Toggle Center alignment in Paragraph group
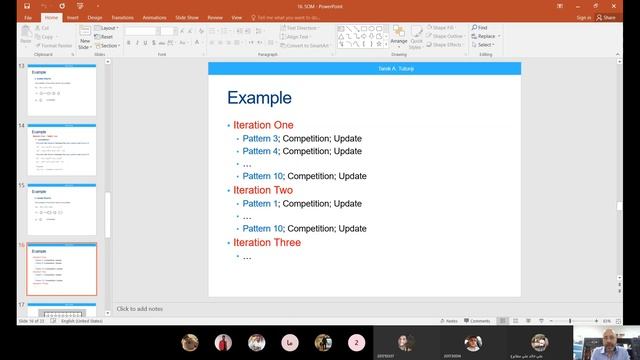 point(220,43)
